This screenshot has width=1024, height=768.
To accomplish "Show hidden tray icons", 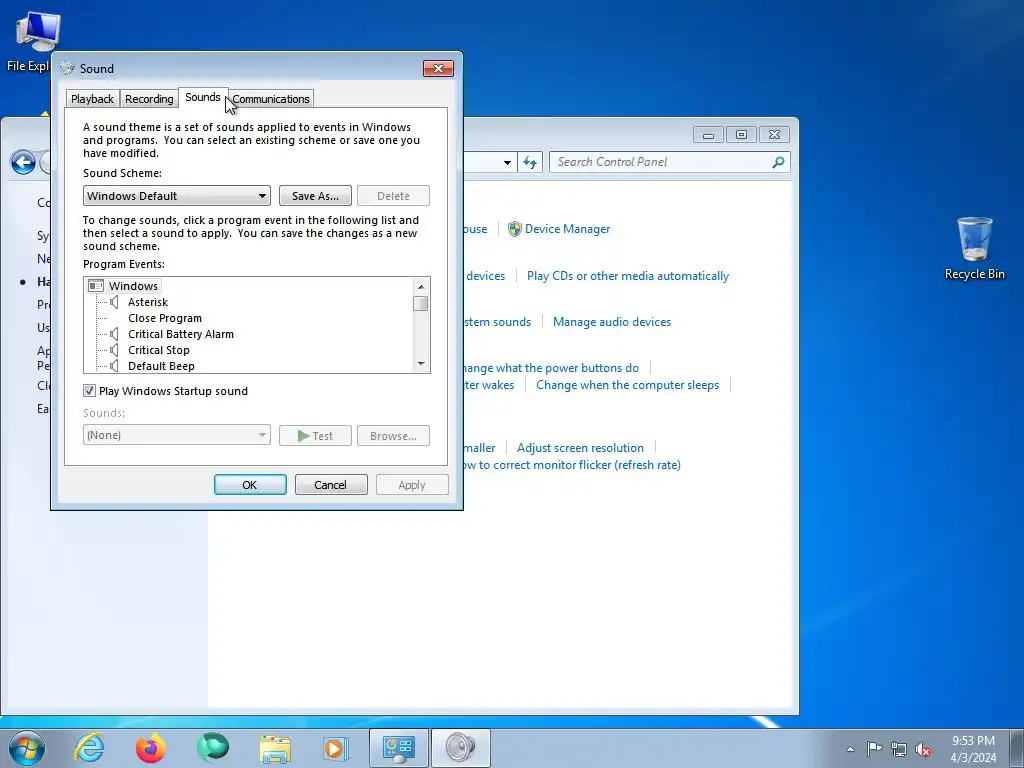I will (x=850, y=749).
